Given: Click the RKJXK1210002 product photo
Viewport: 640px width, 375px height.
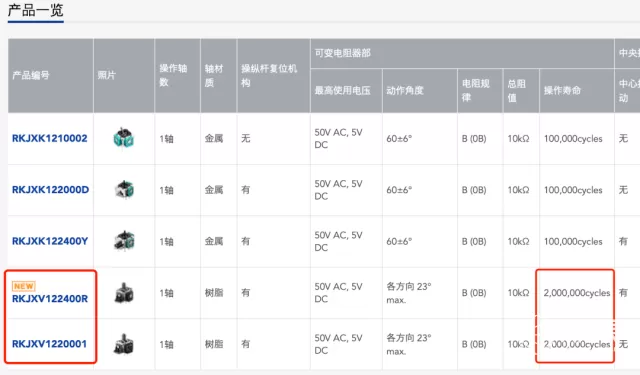Looking at the screenshot, I should (x=124, y=138).
